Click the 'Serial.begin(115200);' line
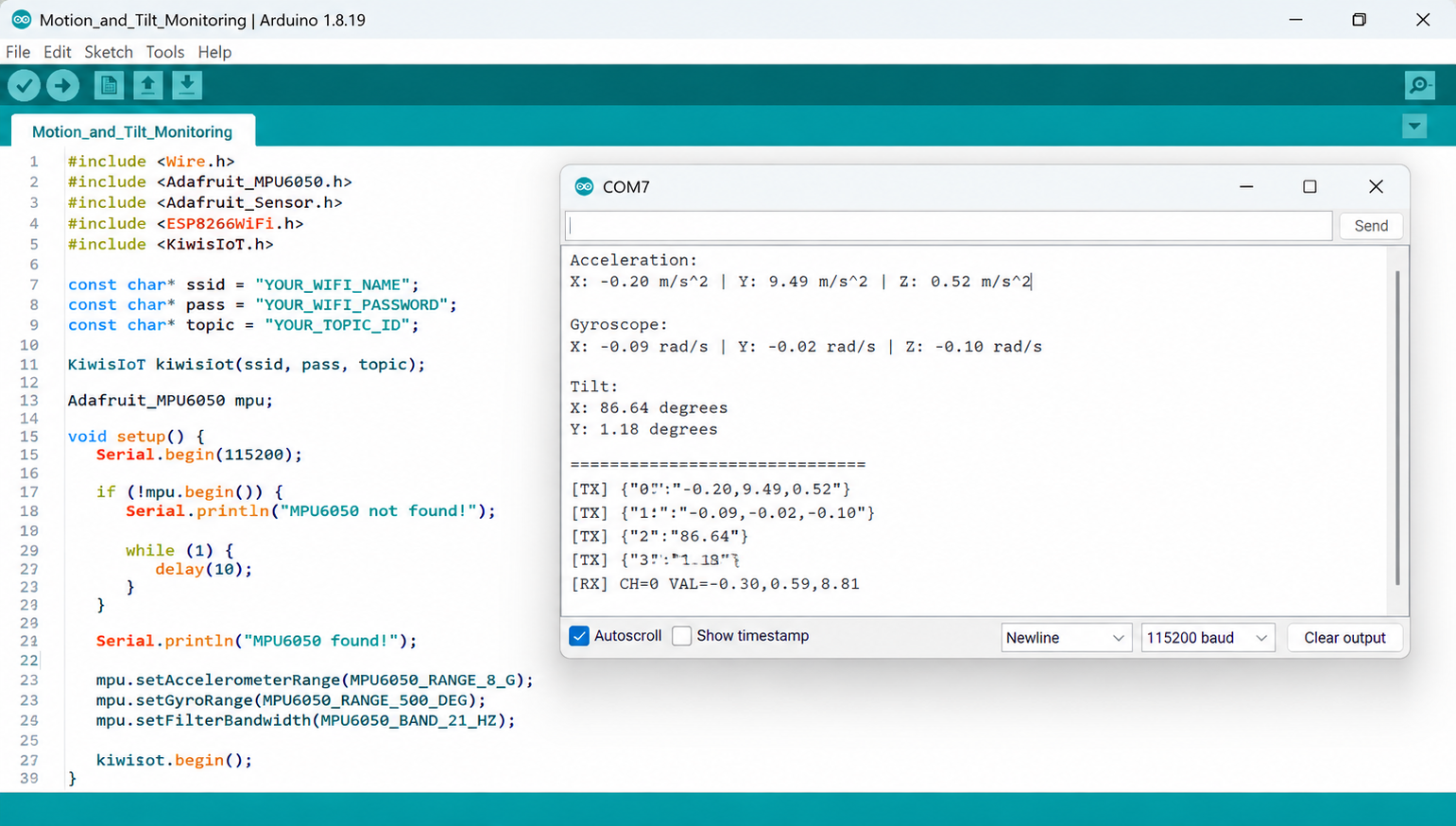The height and width of the screenshot is (826, 1456). pos(199,455)
